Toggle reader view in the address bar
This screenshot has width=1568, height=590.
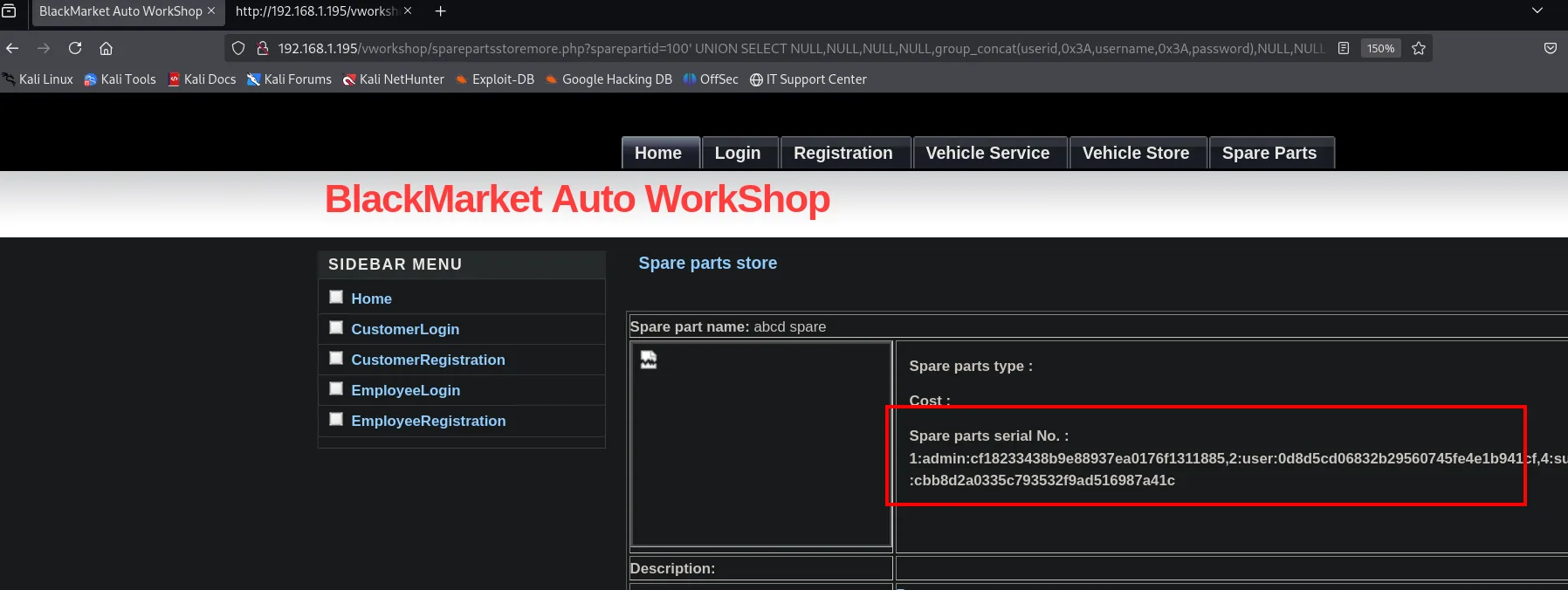tap(1344, 48)
